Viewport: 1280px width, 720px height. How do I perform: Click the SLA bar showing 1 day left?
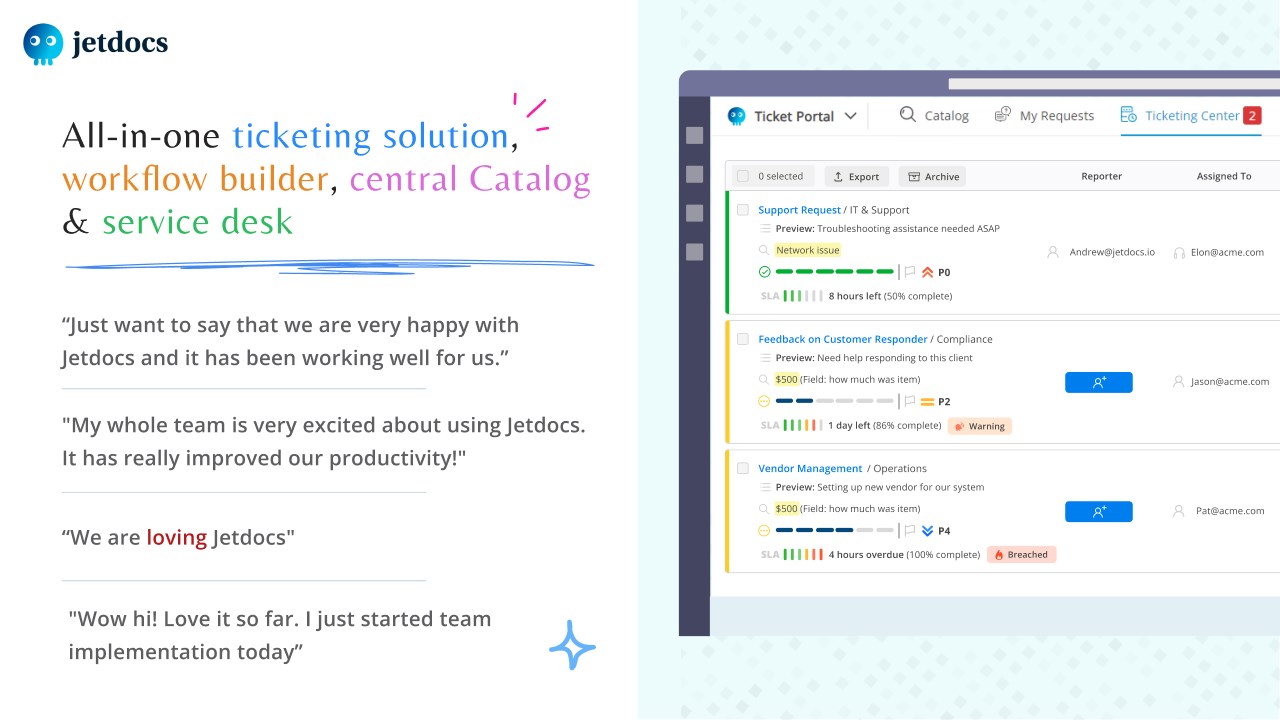(803, 425)
